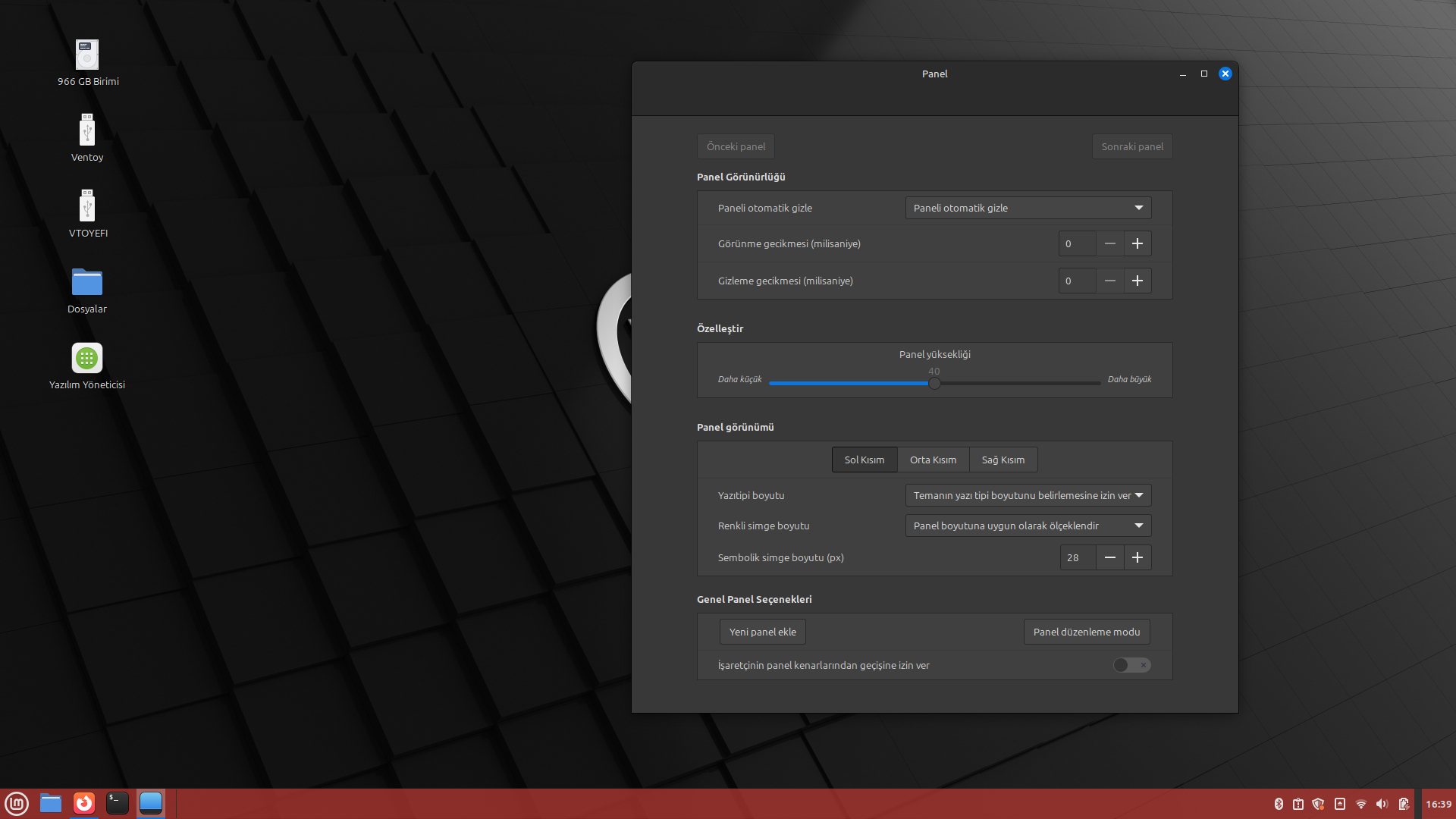Click the Bluetooth tray icon
This screenshot has height=819, width=1456.
pyautogui.click(x=1279, y=804)
